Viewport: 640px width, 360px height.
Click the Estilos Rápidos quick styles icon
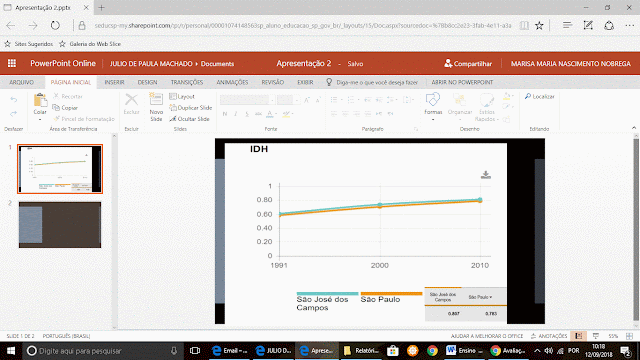(487, 100)
